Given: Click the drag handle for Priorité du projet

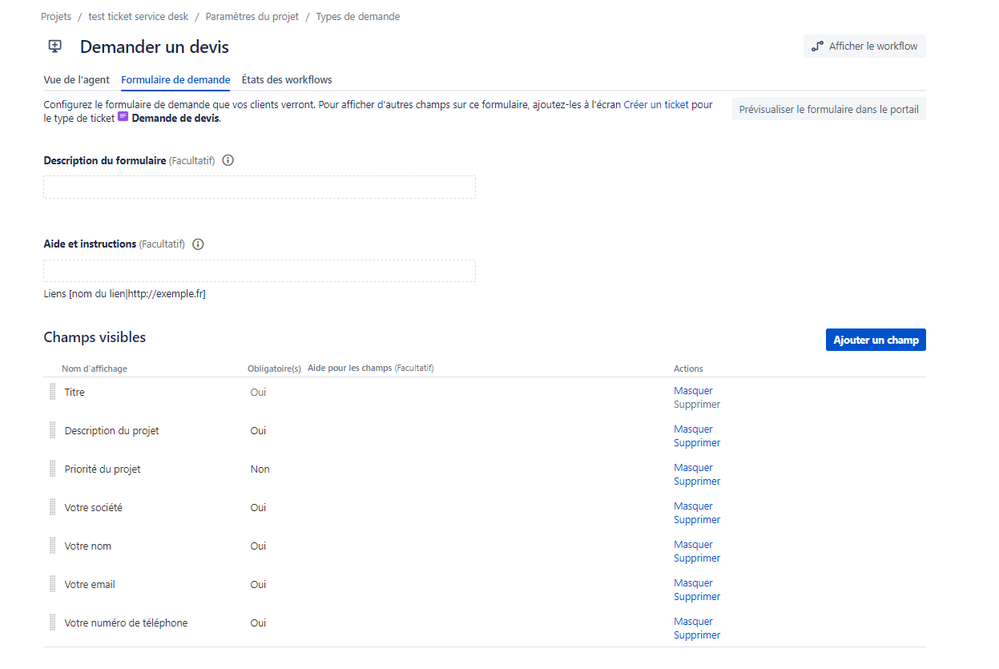Looking at the screenshot, I should coord(52,469).
